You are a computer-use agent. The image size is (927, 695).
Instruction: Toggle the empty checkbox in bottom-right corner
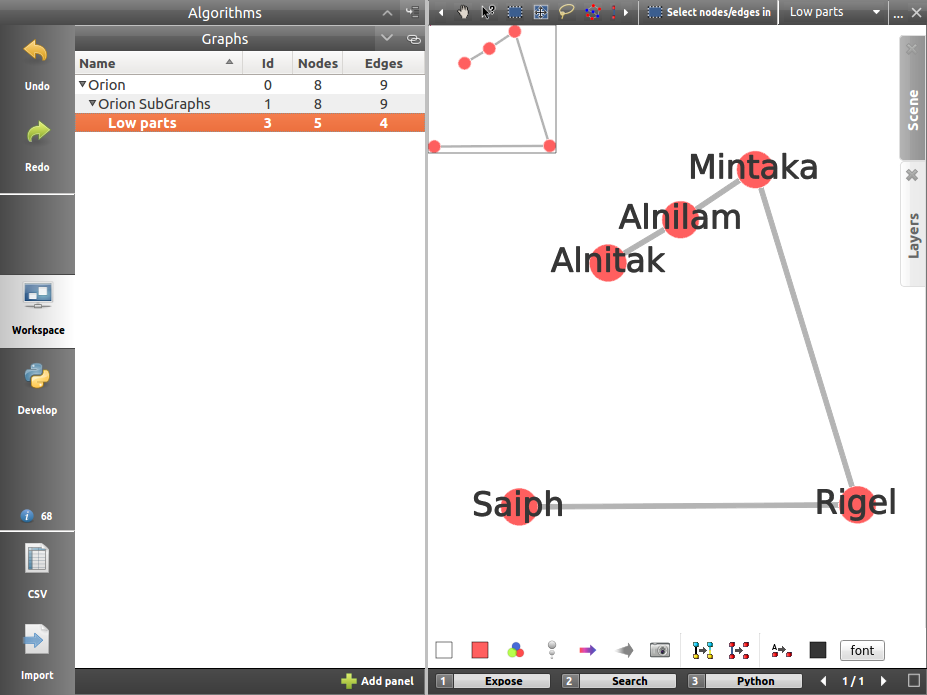tap(913, 681)
